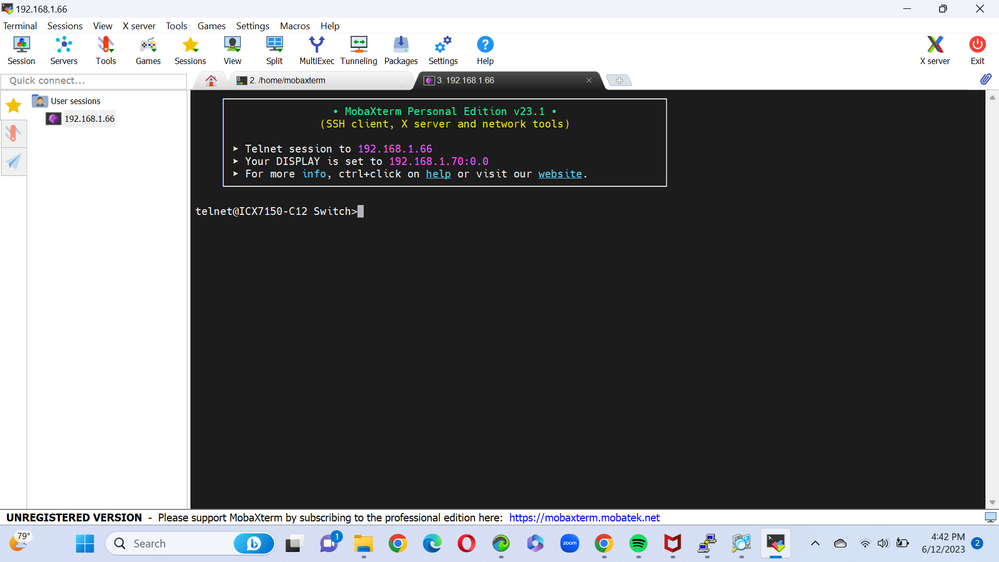Select 192.168.1.66 in User sessions tree
999x562 pixels.
coord(89,118)
